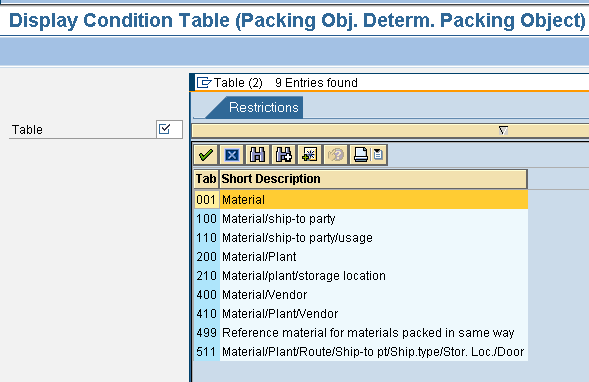Cancel the dialog with blue X icon

(x=231, y=155)
